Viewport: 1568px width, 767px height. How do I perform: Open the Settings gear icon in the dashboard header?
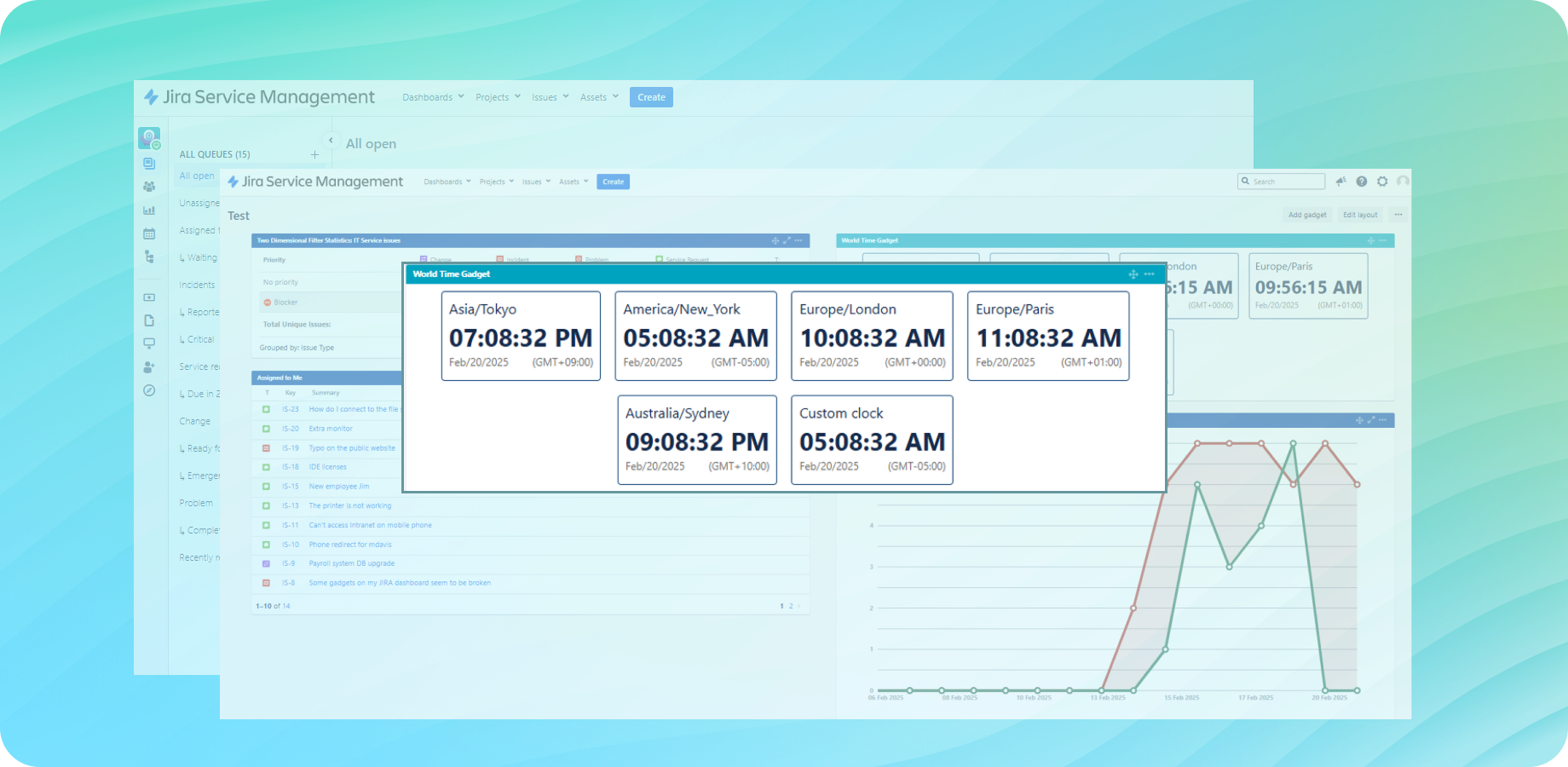(x=1382, y=182)
